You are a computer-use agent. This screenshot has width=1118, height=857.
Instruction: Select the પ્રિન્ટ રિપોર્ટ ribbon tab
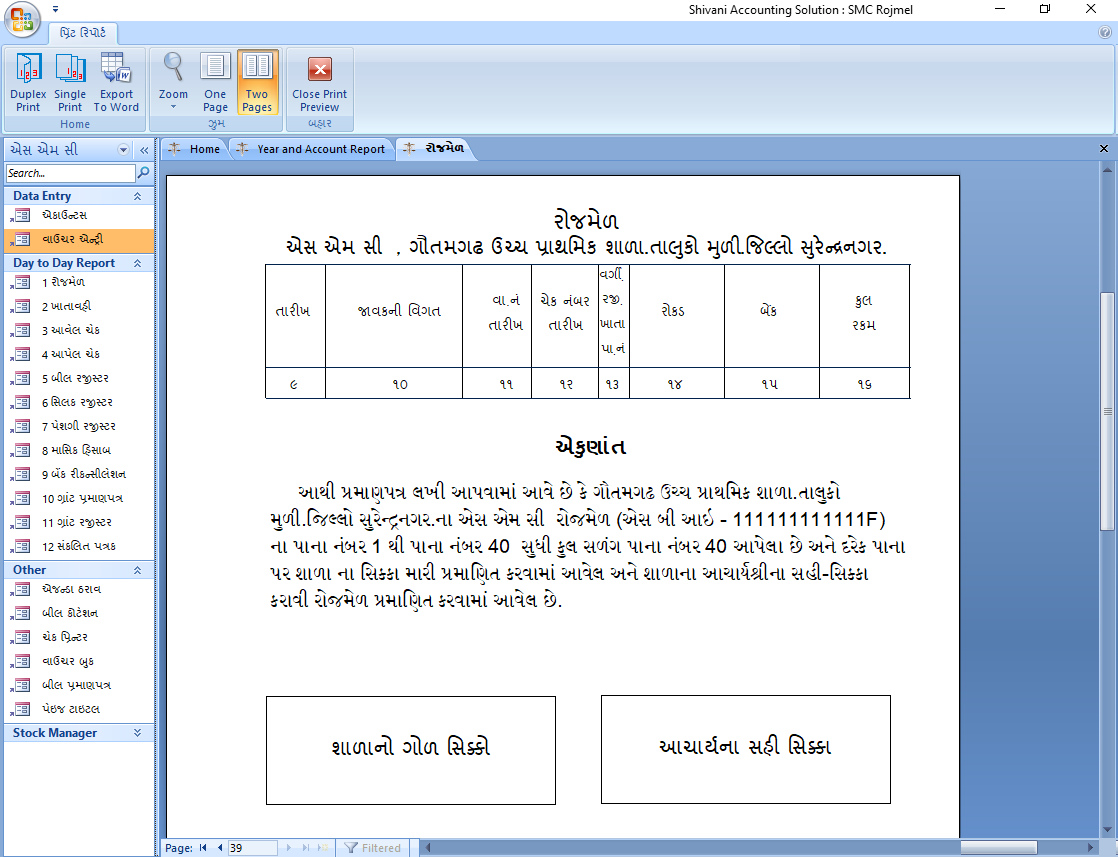point(83,31)
